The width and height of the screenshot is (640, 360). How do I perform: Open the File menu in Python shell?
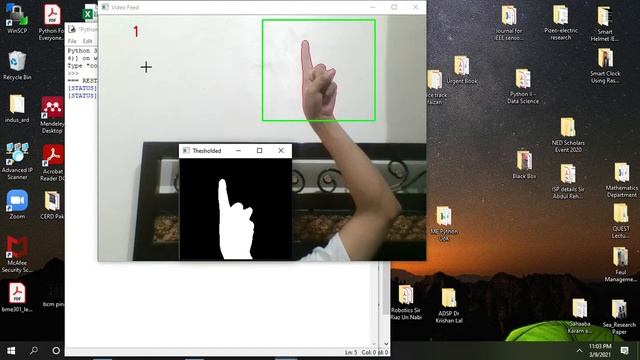(72, 41)
